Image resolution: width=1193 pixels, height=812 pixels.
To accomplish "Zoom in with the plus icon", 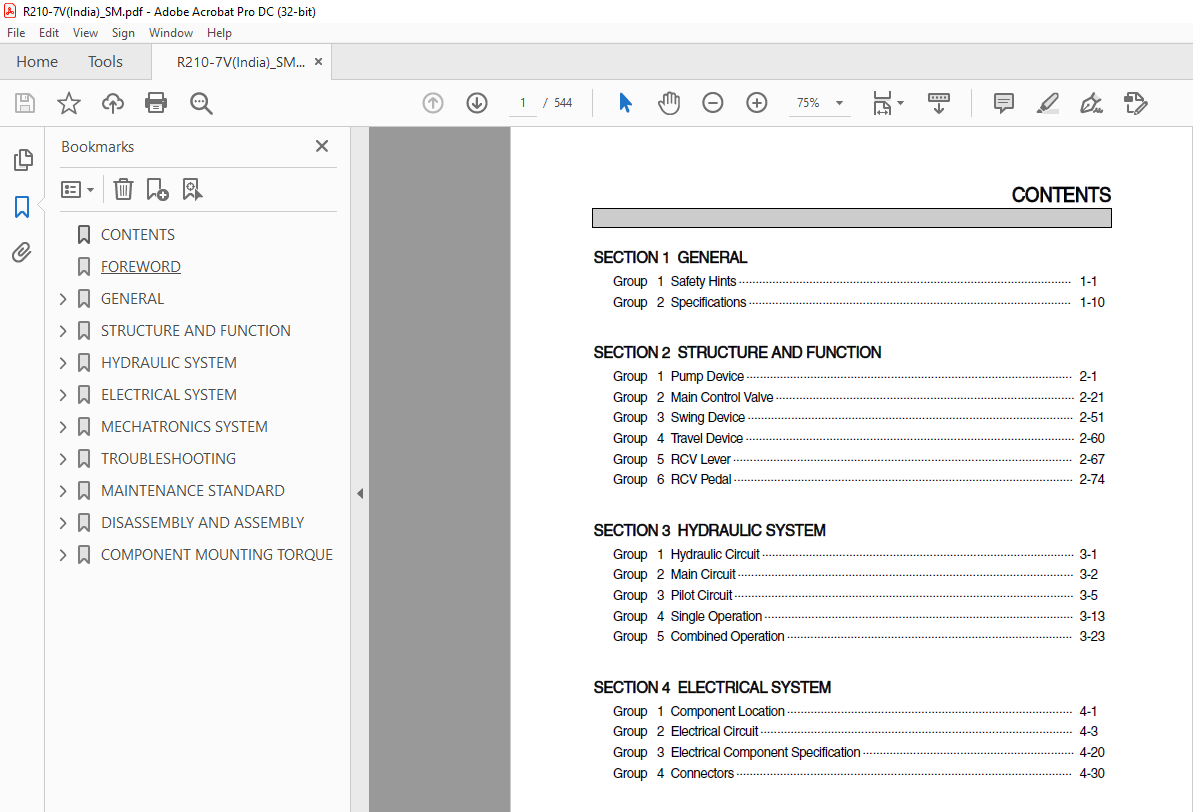I will tap(757, 103).
